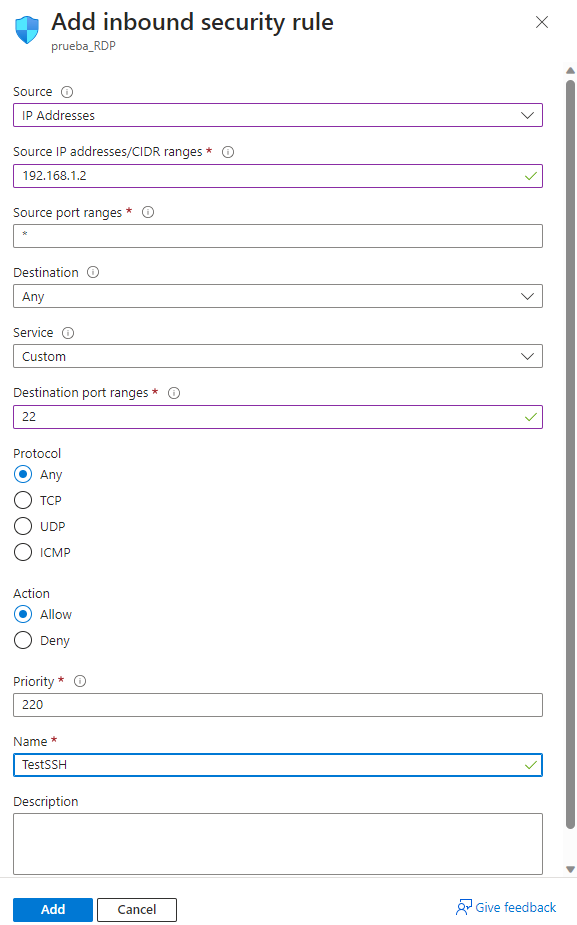This screenshot has height=925, width=577.
Task: Open the Give feedback link
Action: click(x=506, y=907)
